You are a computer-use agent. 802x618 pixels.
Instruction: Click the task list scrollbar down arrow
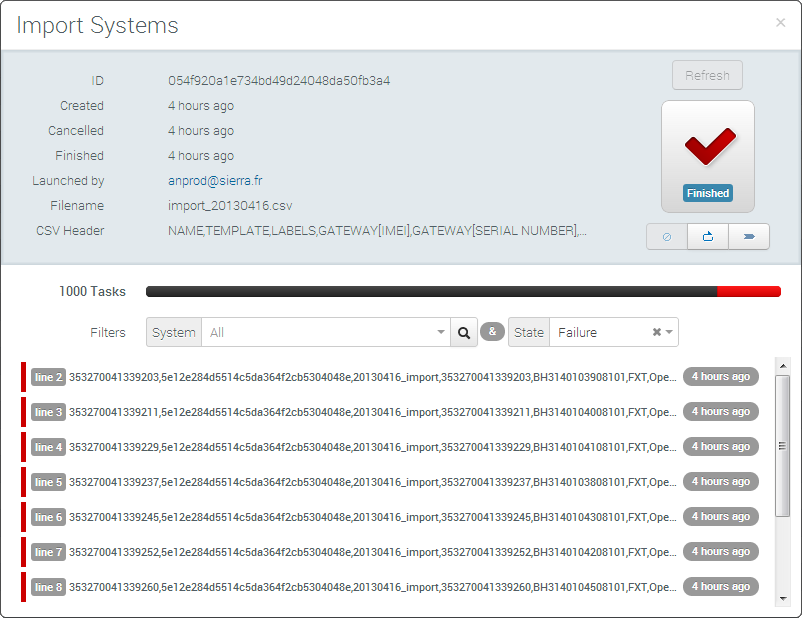pos(782,598)
